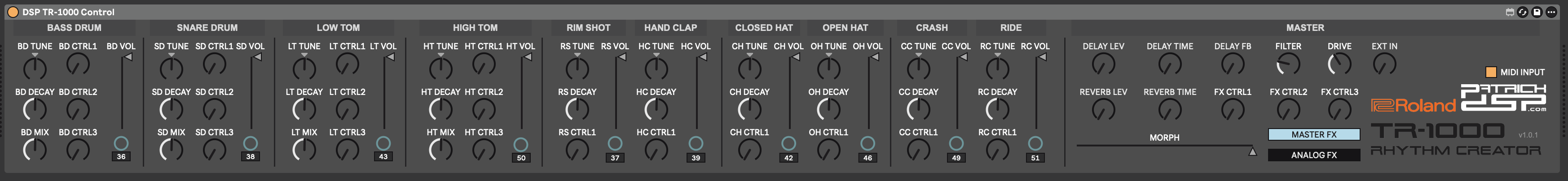Toggle the DSP TR-1000 device activator
Viewport: 1568px width, 181px height.
click(13, 12)
